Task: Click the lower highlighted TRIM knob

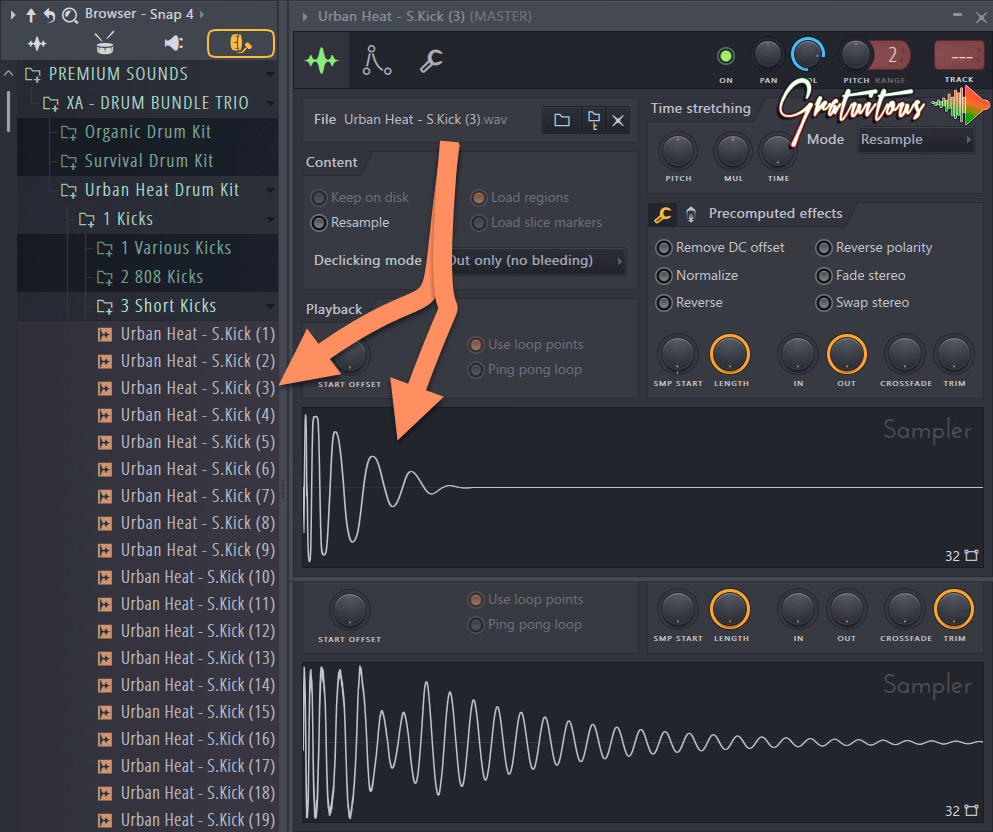Action: 954,610
